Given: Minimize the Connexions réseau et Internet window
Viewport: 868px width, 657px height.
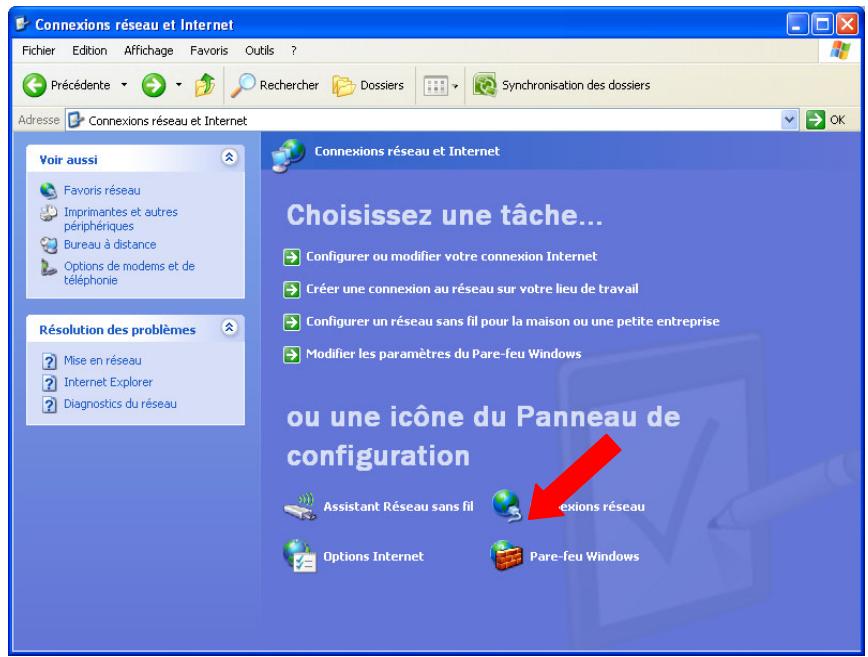Looking at the screenshot, I should (x=797, y=24).
